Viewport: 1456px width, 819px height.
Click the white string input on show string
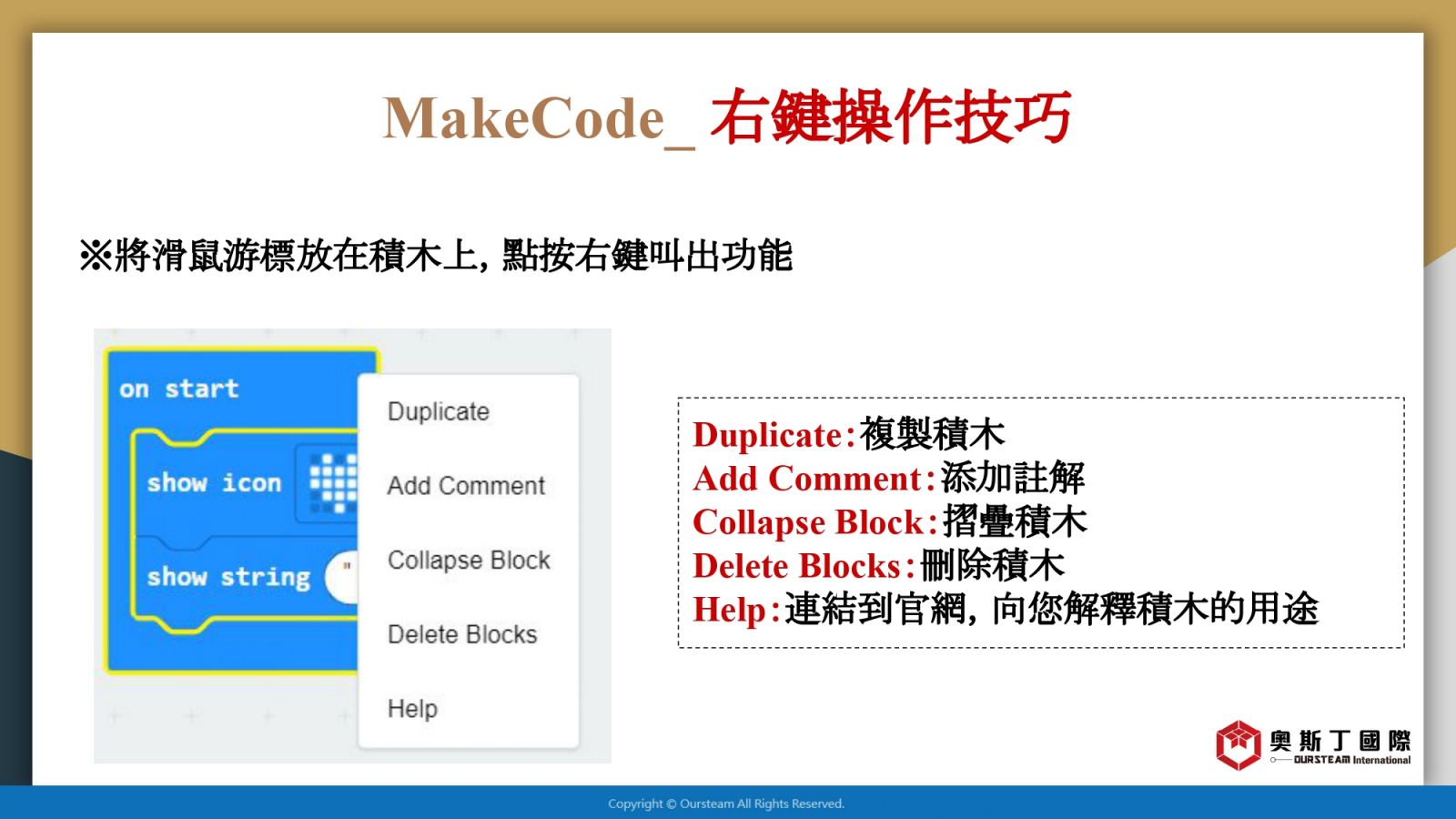tap(344, 577)
